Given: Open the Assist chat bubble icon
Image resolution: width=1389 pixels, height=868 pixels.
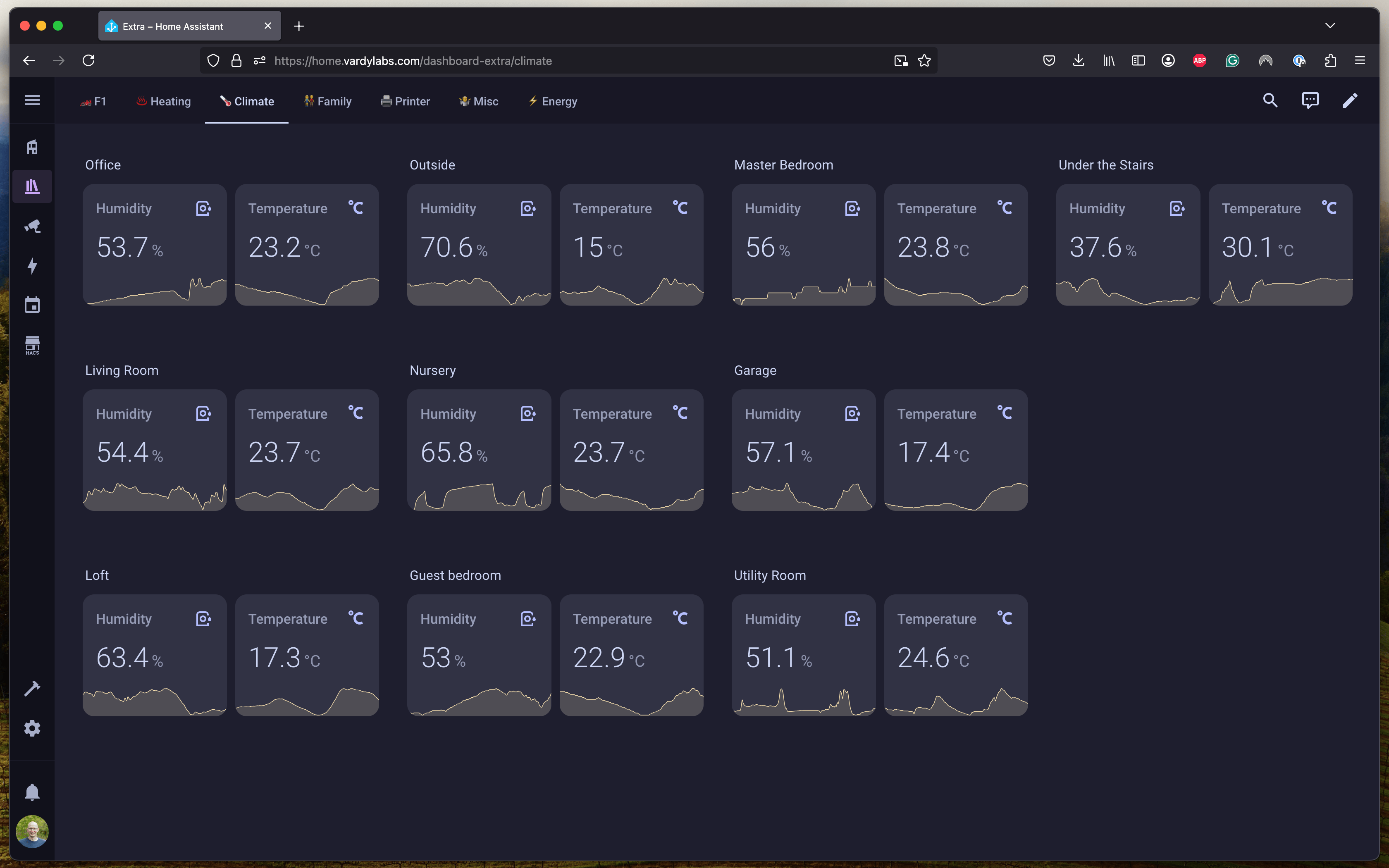Looking at the screenshot, I should click(1310, 101).
